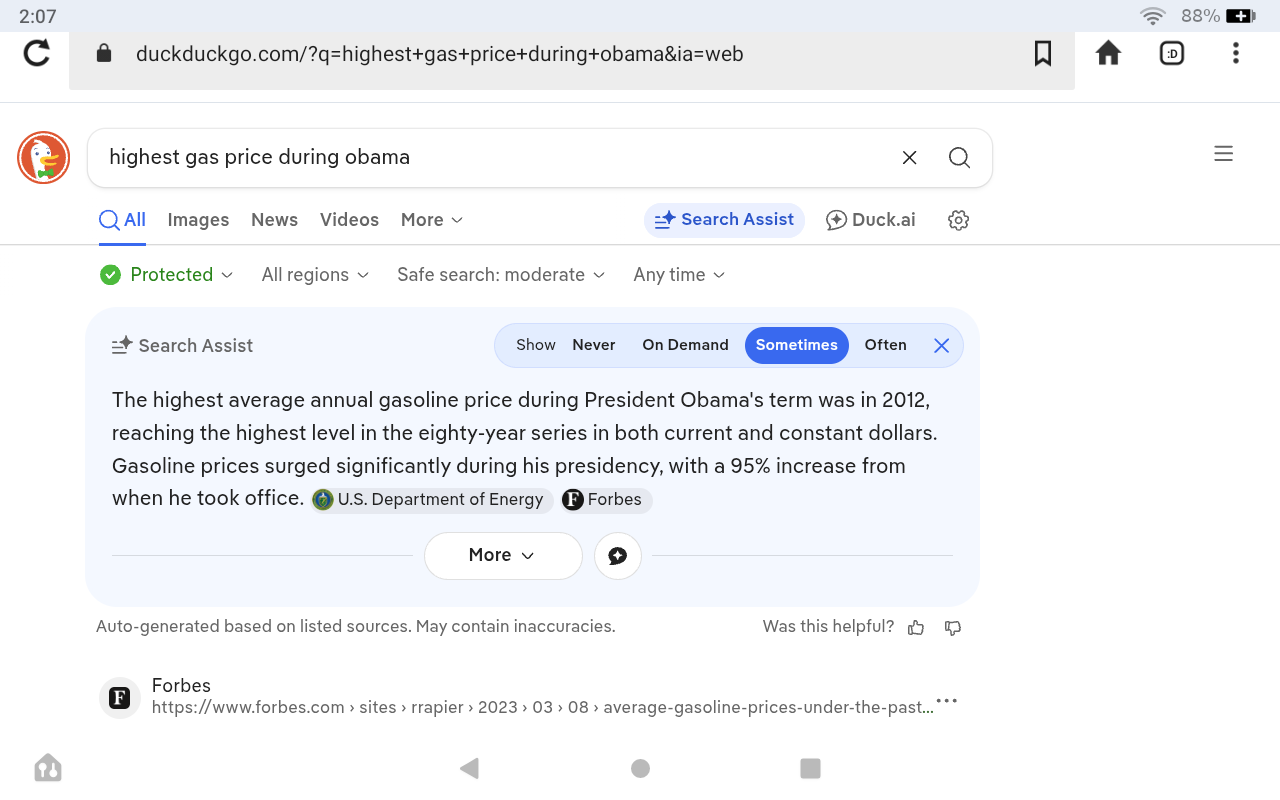Bookmark this page with the bookmark icon
The image size is (1280, 800).
coord(1043,53)
